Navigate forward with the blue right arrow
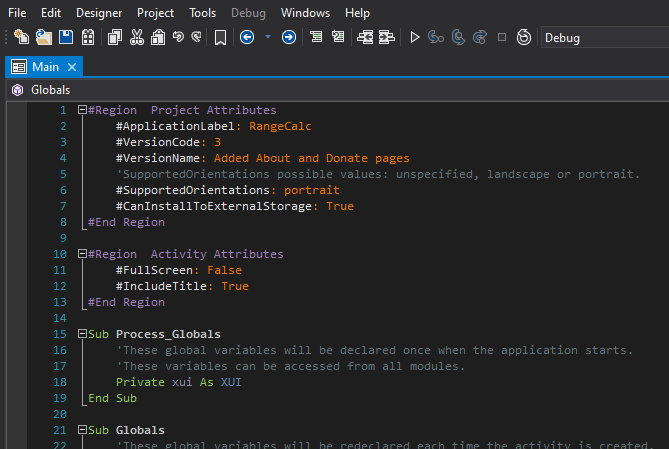 289,37
